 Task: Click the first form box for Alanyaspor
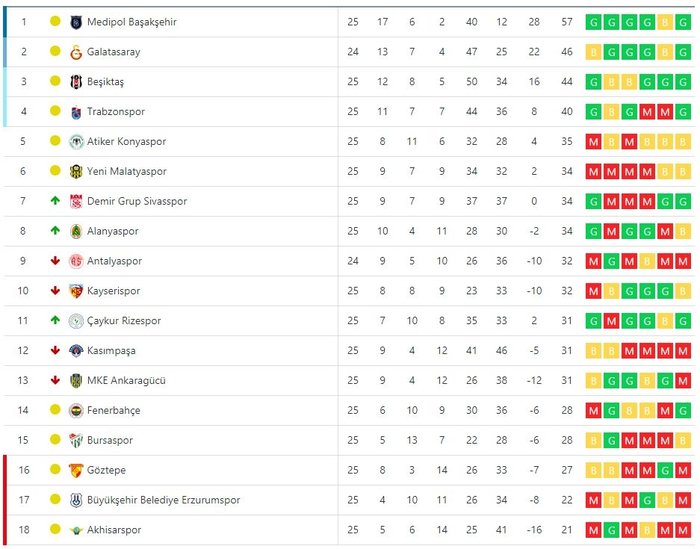click(594, 231)
